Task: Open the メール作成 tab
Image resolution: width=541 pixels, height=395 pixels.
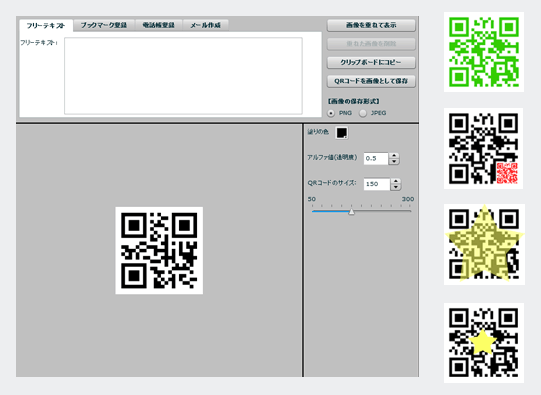Action: (206, 25)
